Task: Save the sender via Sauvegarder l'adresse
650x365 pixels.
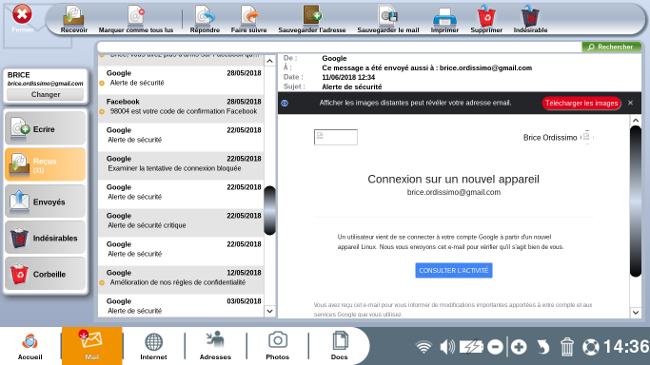Action: pyautogui.click(x=312, y=19)
